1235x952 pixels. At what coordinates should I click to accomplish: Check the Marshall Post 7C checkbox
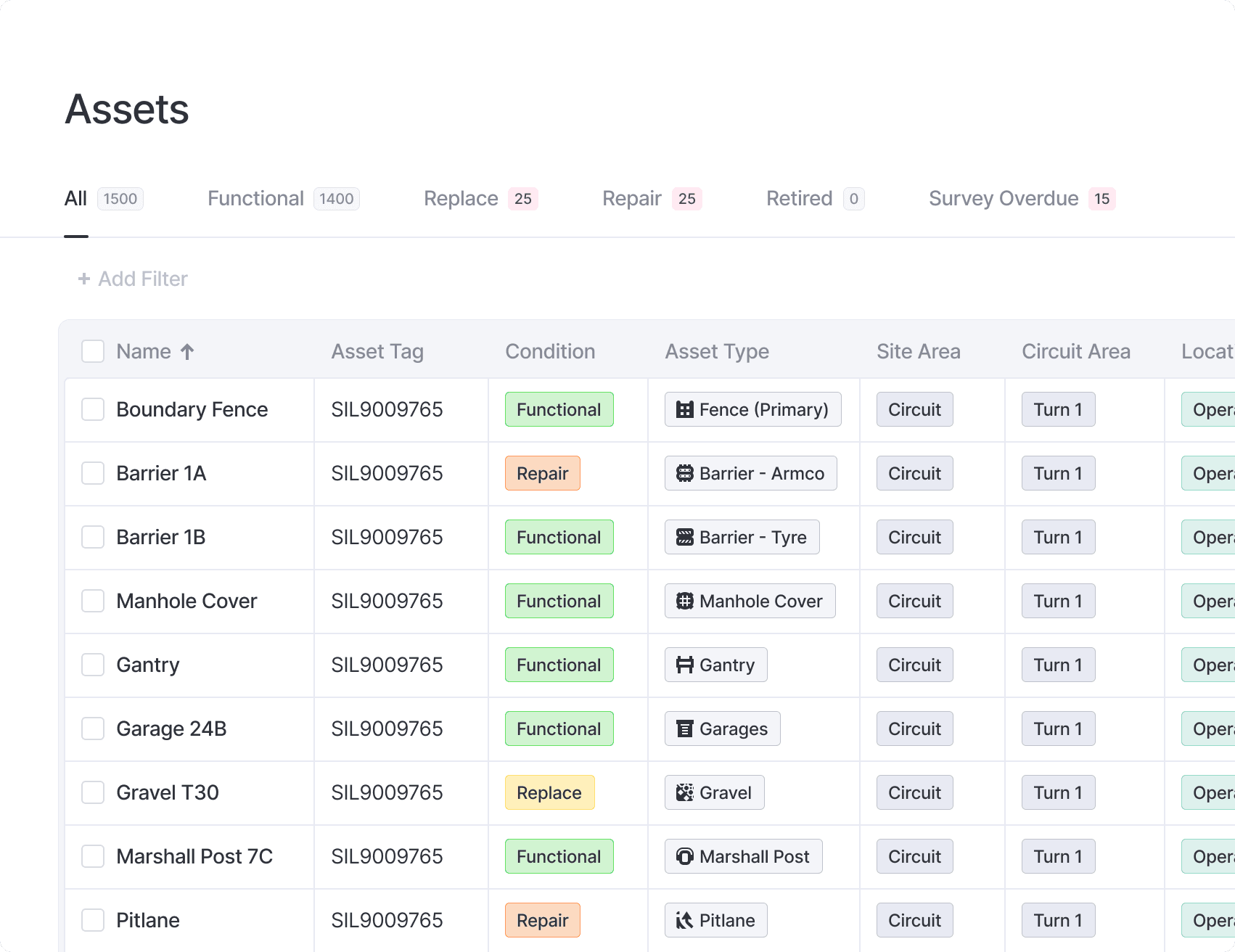coord(93,856)
